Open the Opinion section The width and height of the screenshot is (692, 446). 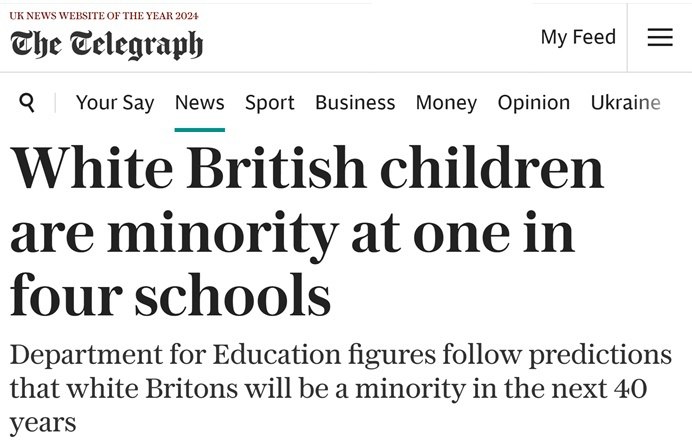pos(534,103)
